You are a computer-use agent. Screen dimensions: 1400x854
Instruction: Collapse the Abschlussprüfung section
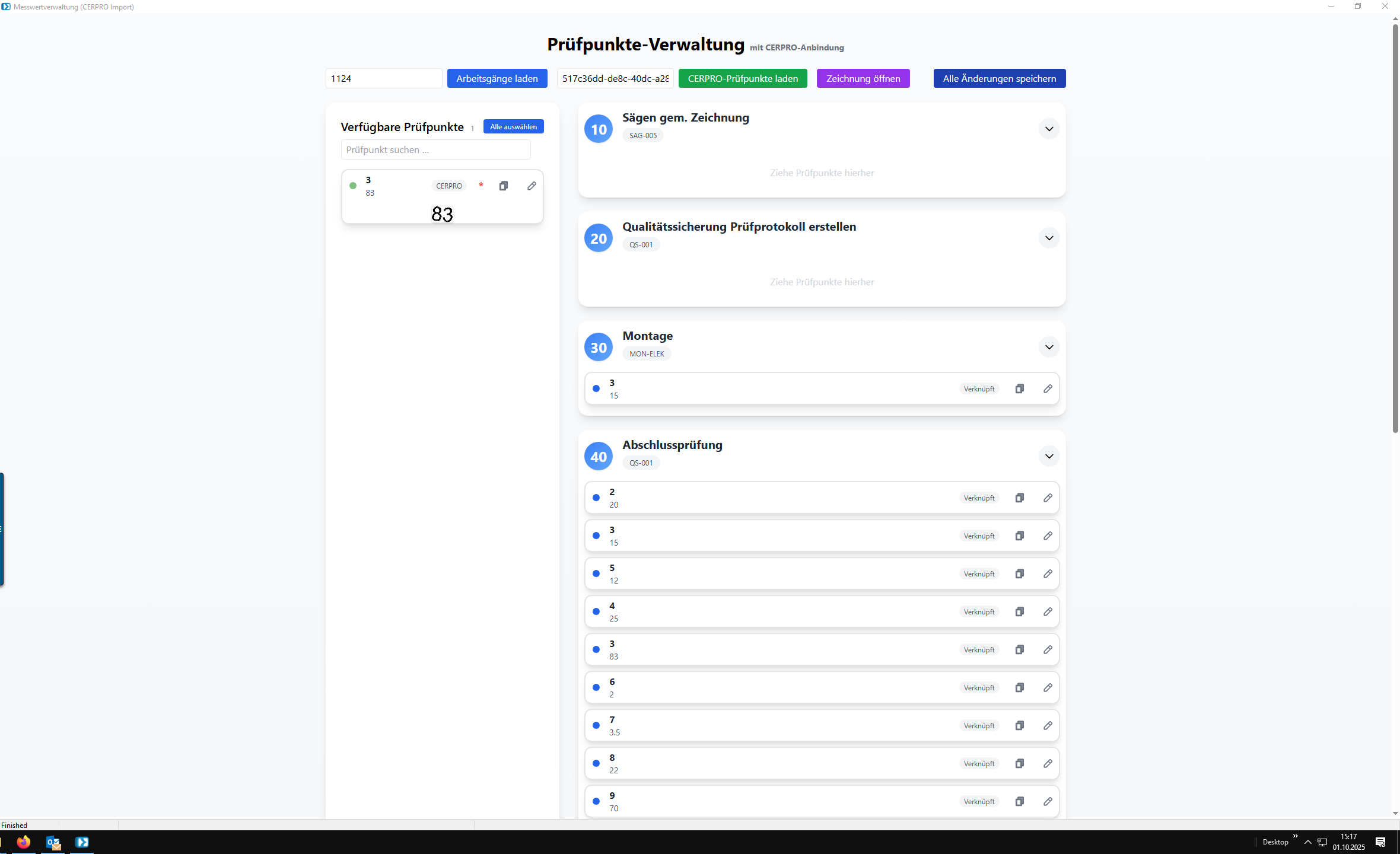point(1049,456)
